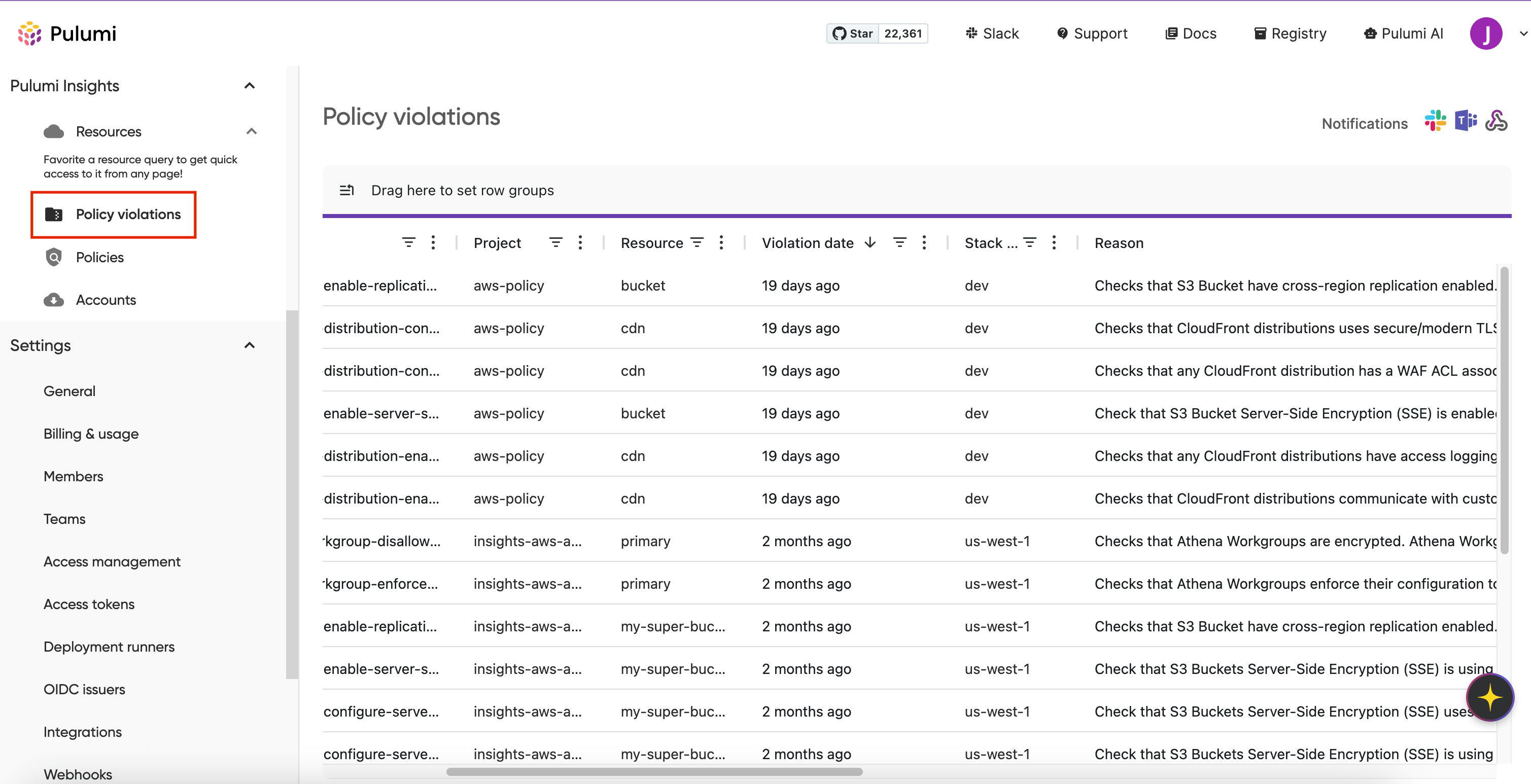Open the Pulumi AI sparkle assistant button
Image resolution: width=1531 pixels, height=784 pixels.
coord(1490,697)
